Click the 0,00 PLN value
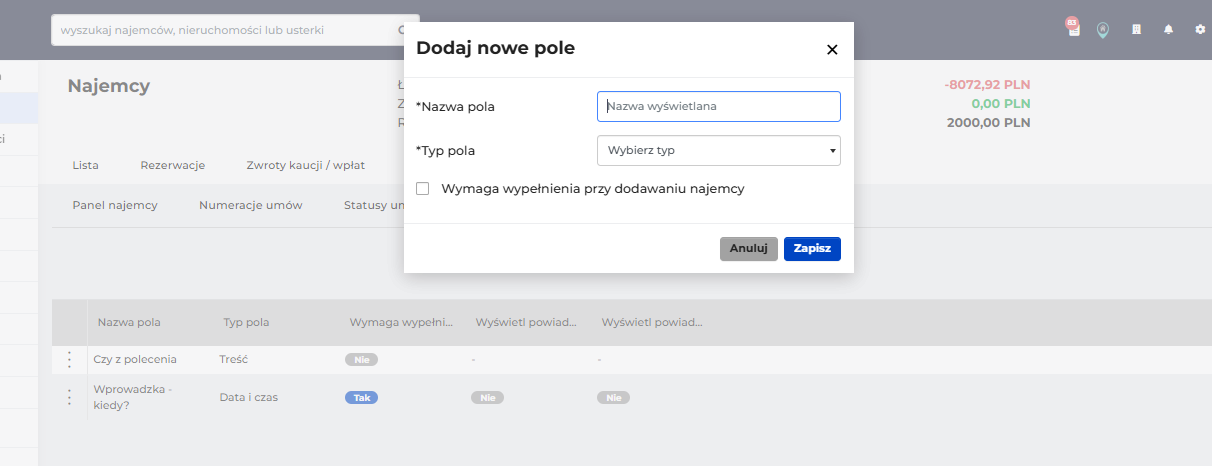Image resolution: width=1212 pixels, height=466 pixels. click(1001, 103)
